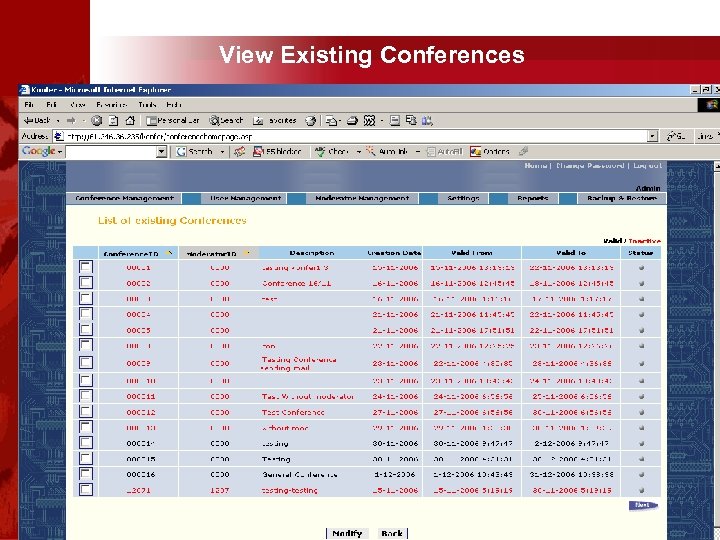The height and width of the screenshot is (540, 720).
Task: Open the Conference Management tab
Action: point(124,198)
